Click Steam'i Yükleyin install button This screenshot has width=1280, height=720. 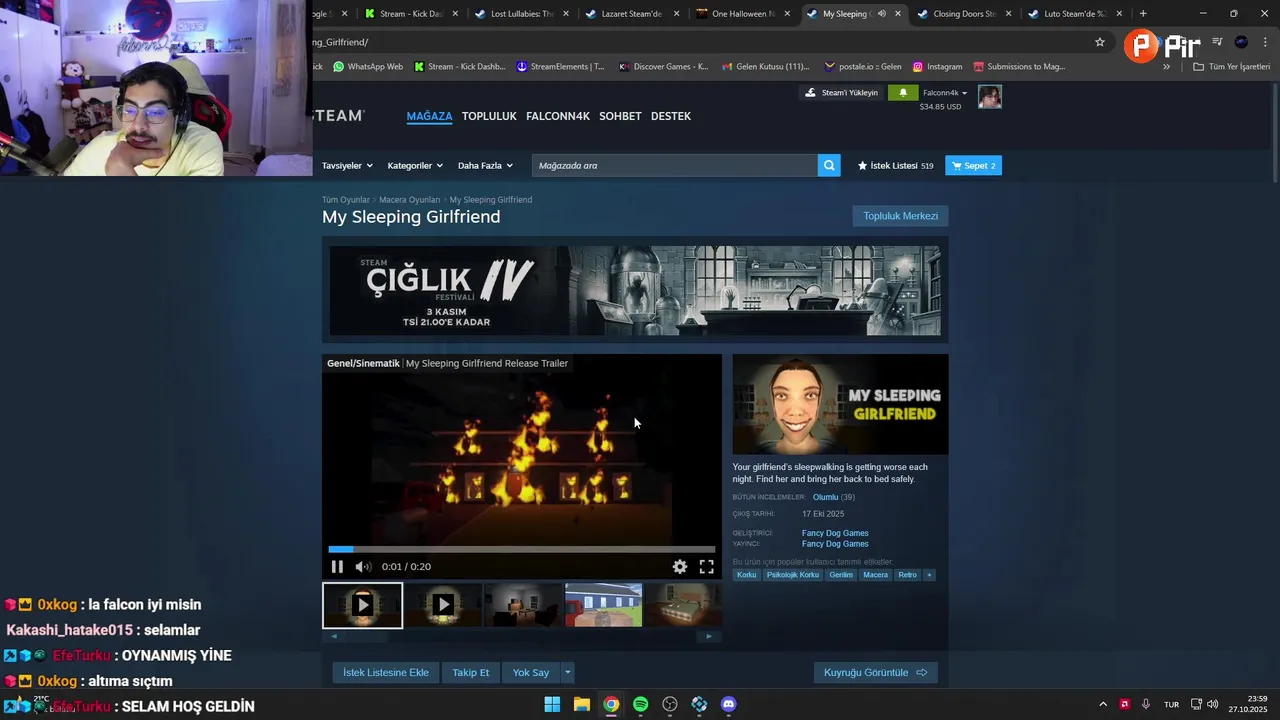pos(842,93)
